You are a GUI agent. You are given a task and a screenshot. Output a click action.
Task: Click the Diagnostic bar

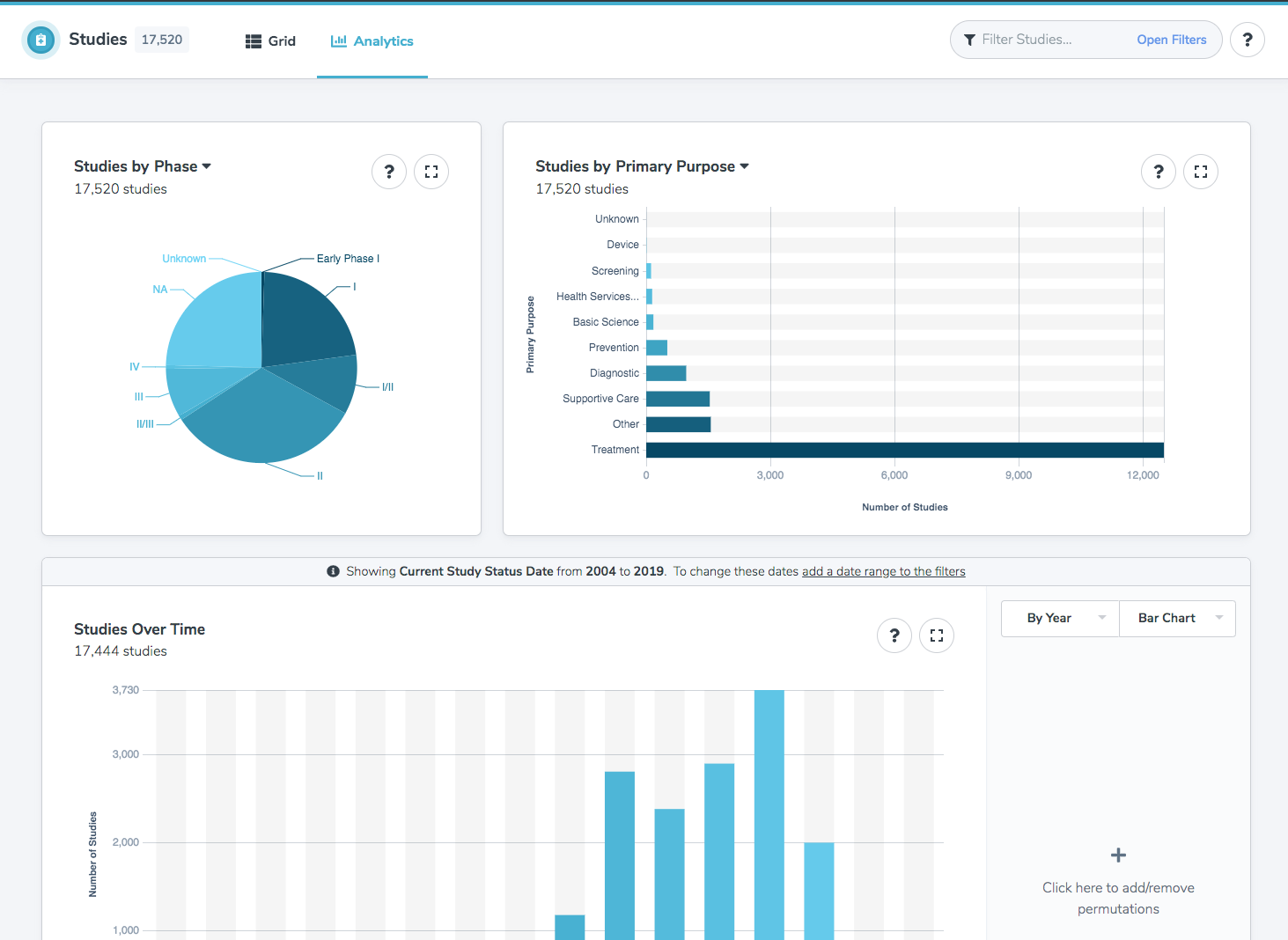tap(666, 373)
